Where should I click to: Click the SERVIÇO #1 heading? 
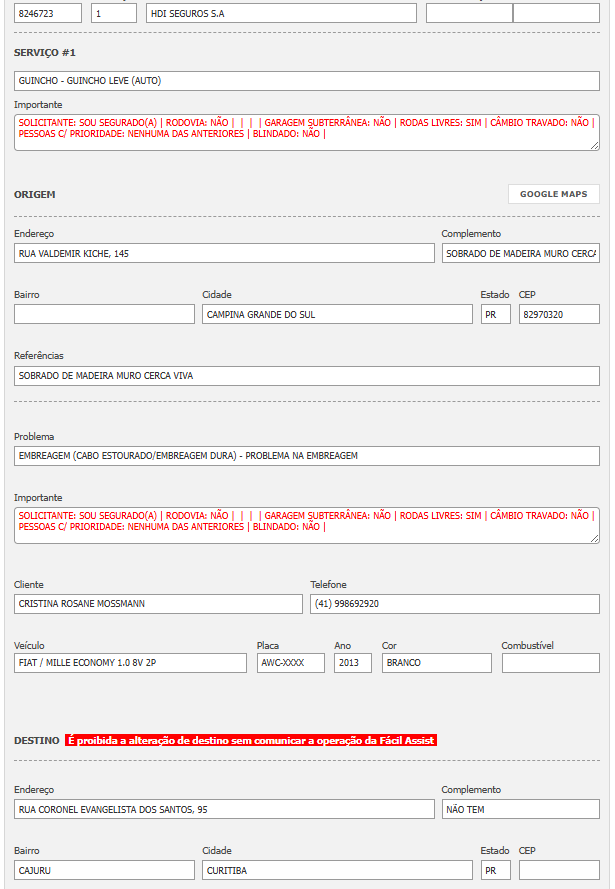pos(45,53)
